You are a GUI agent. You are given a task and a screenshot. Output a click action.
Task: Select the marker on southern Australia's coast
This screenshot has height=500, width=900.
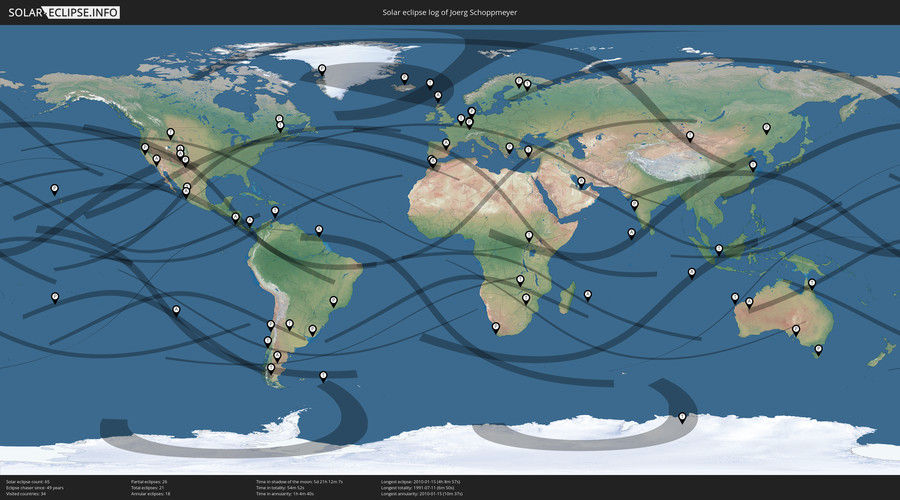[796, 330]
